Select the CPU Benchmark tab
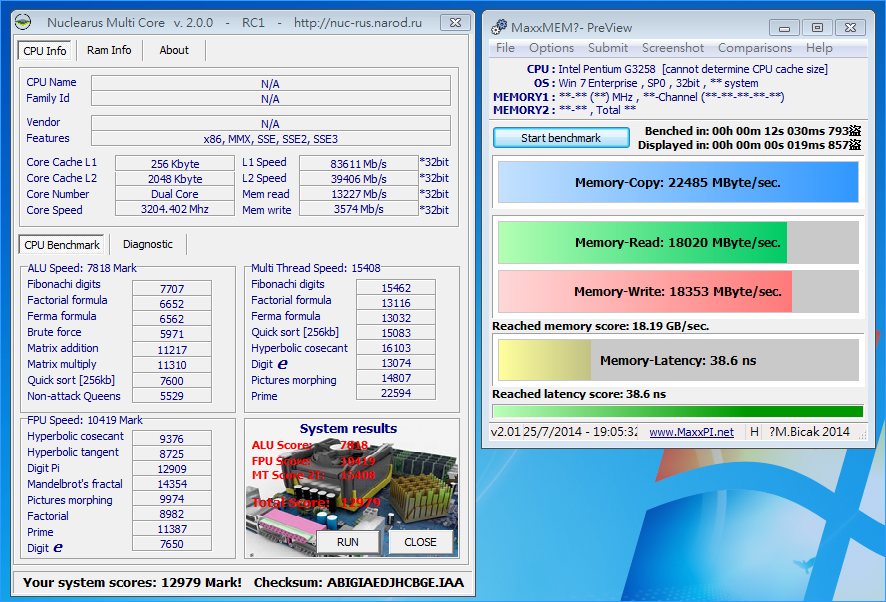This screenshot has height=602, width=886. (x=62, y=244)
